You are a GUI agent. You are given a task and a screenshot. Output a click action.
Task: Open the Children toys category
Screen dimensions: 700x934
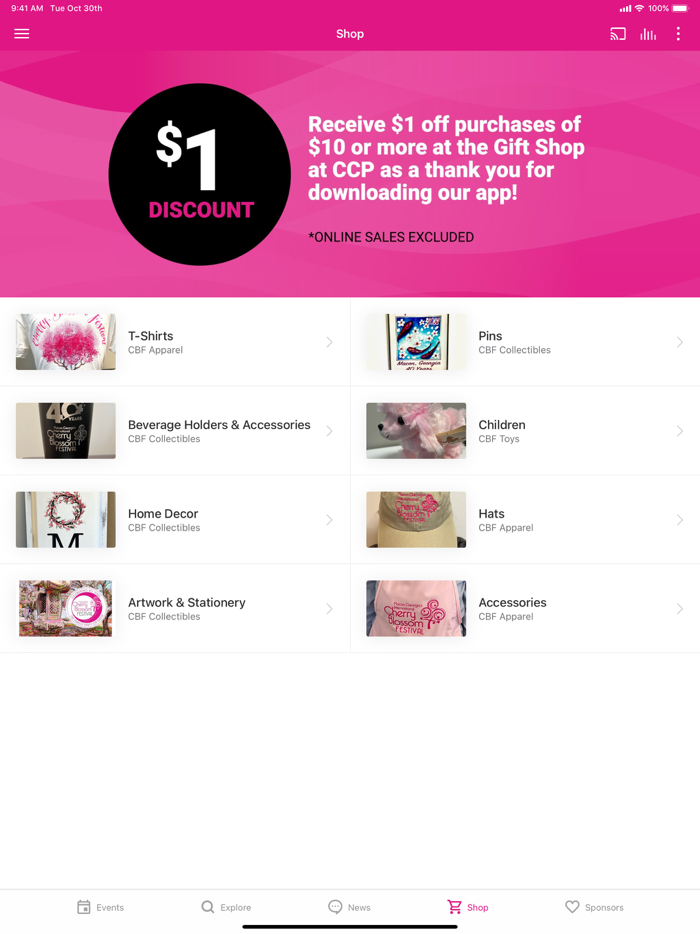[525, 431]
